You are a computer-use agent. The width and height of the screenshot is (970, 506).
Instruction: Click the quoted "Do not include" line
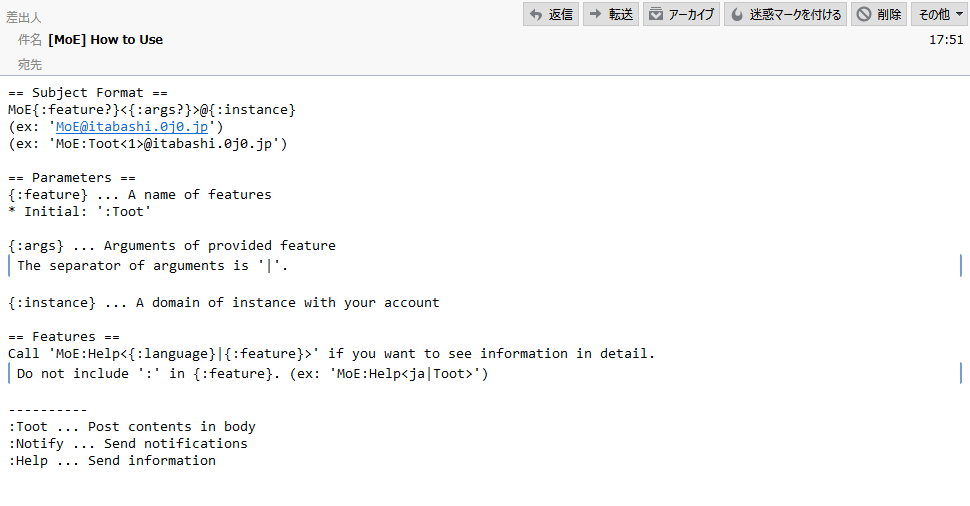coord(252,374)
